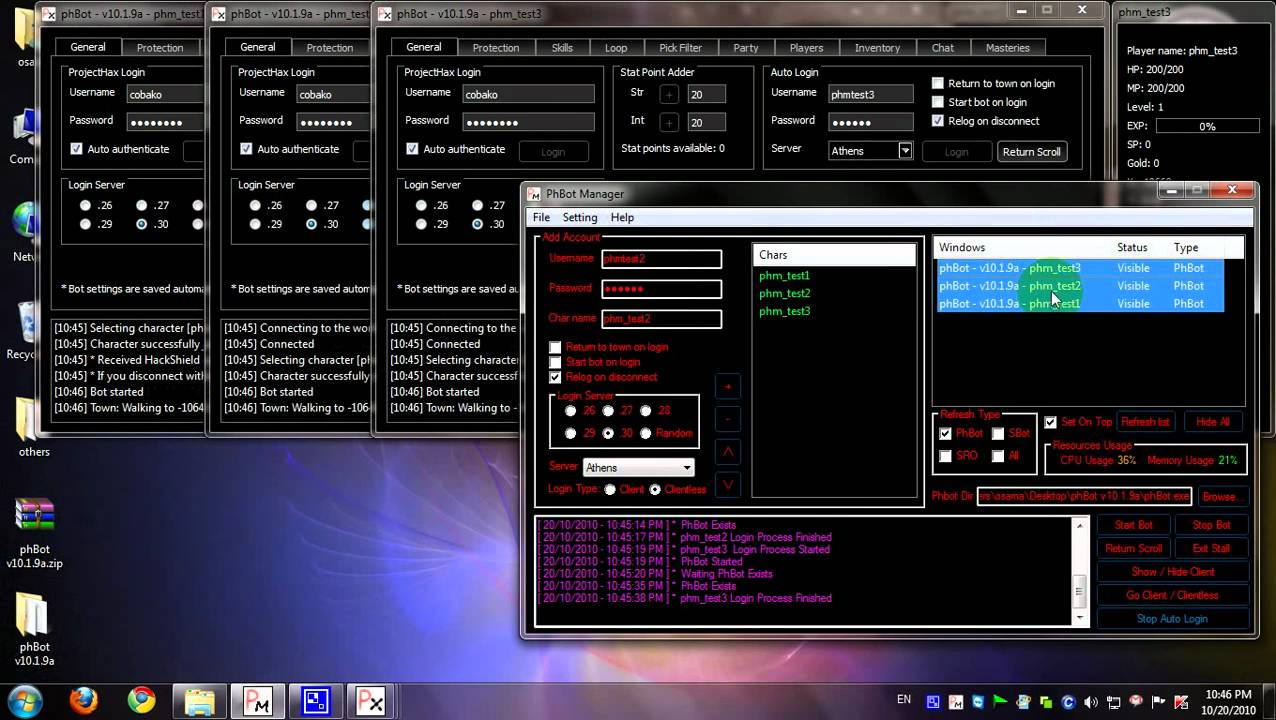This screenshot has width=1276, height=720.
Task: Switch to the Pick Filter tab
Action: pos(680,47)
